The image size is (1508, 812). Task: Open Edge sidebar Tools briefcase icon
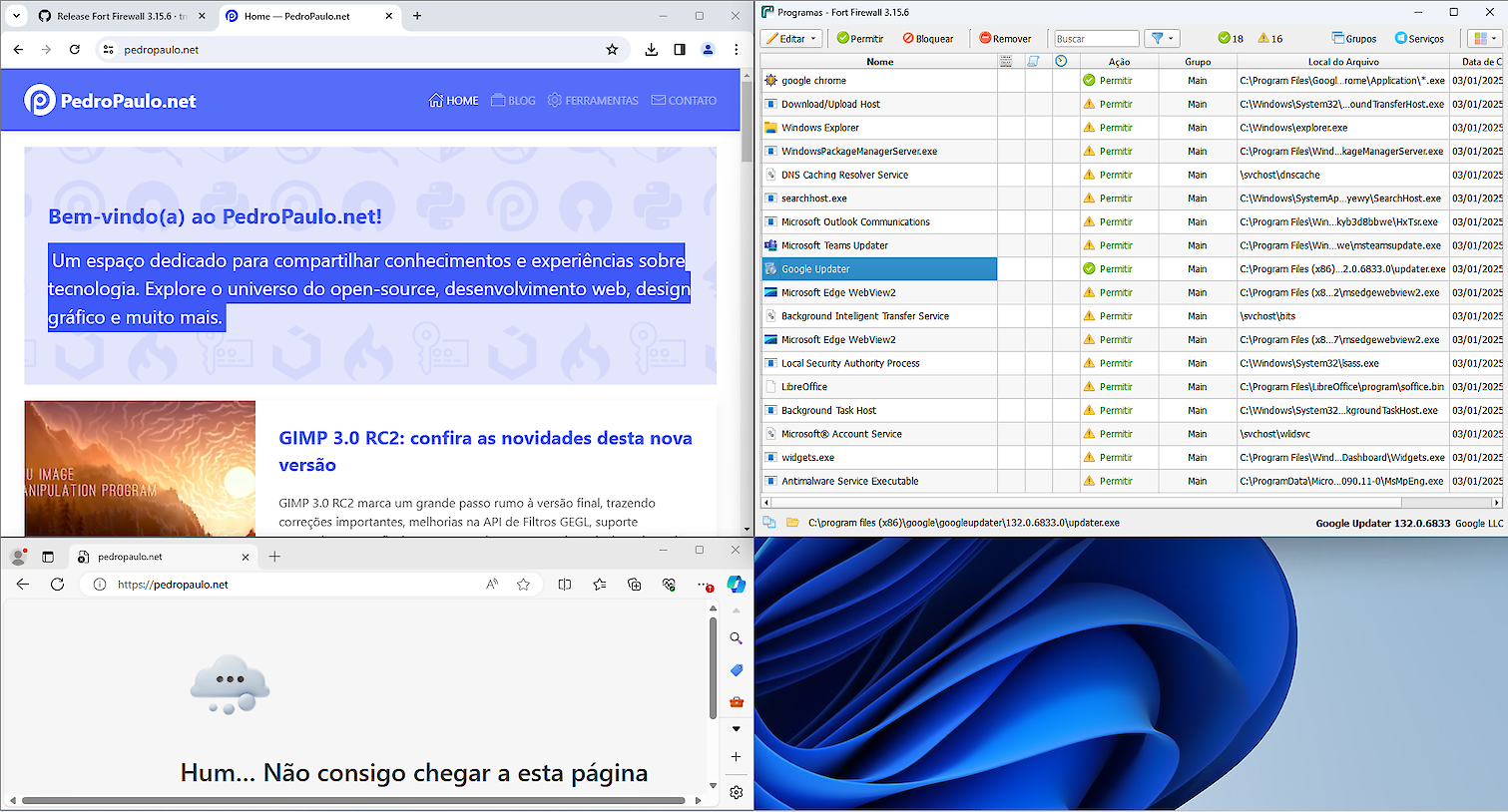(x=737, y=702)
